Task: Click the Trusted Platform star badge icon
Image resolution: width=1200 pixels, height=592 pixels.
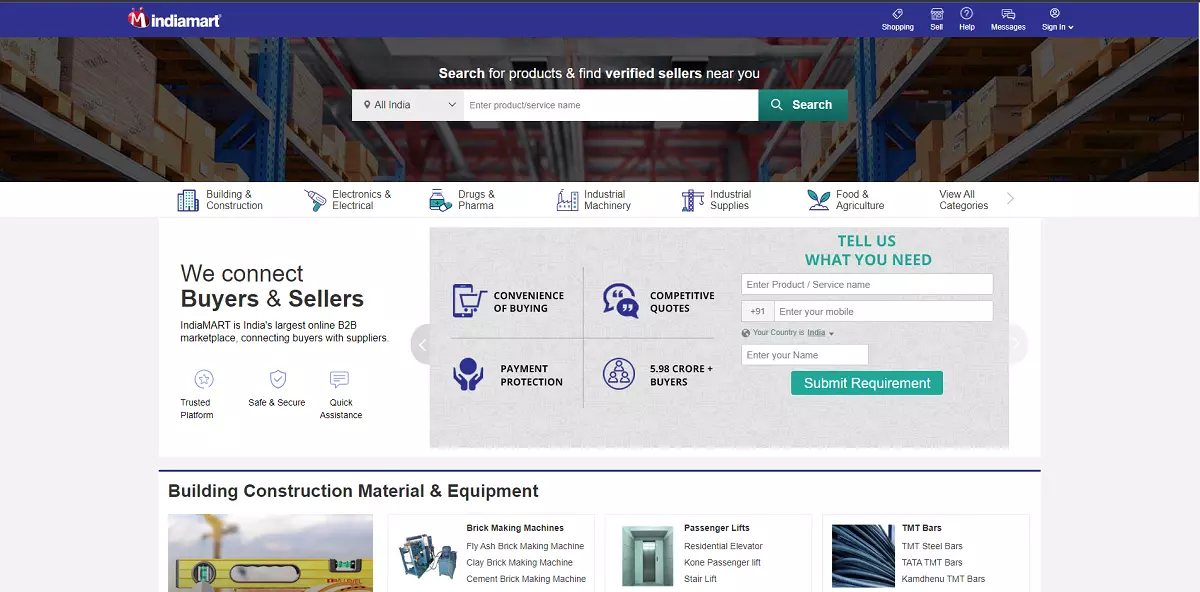Action: 204,379
